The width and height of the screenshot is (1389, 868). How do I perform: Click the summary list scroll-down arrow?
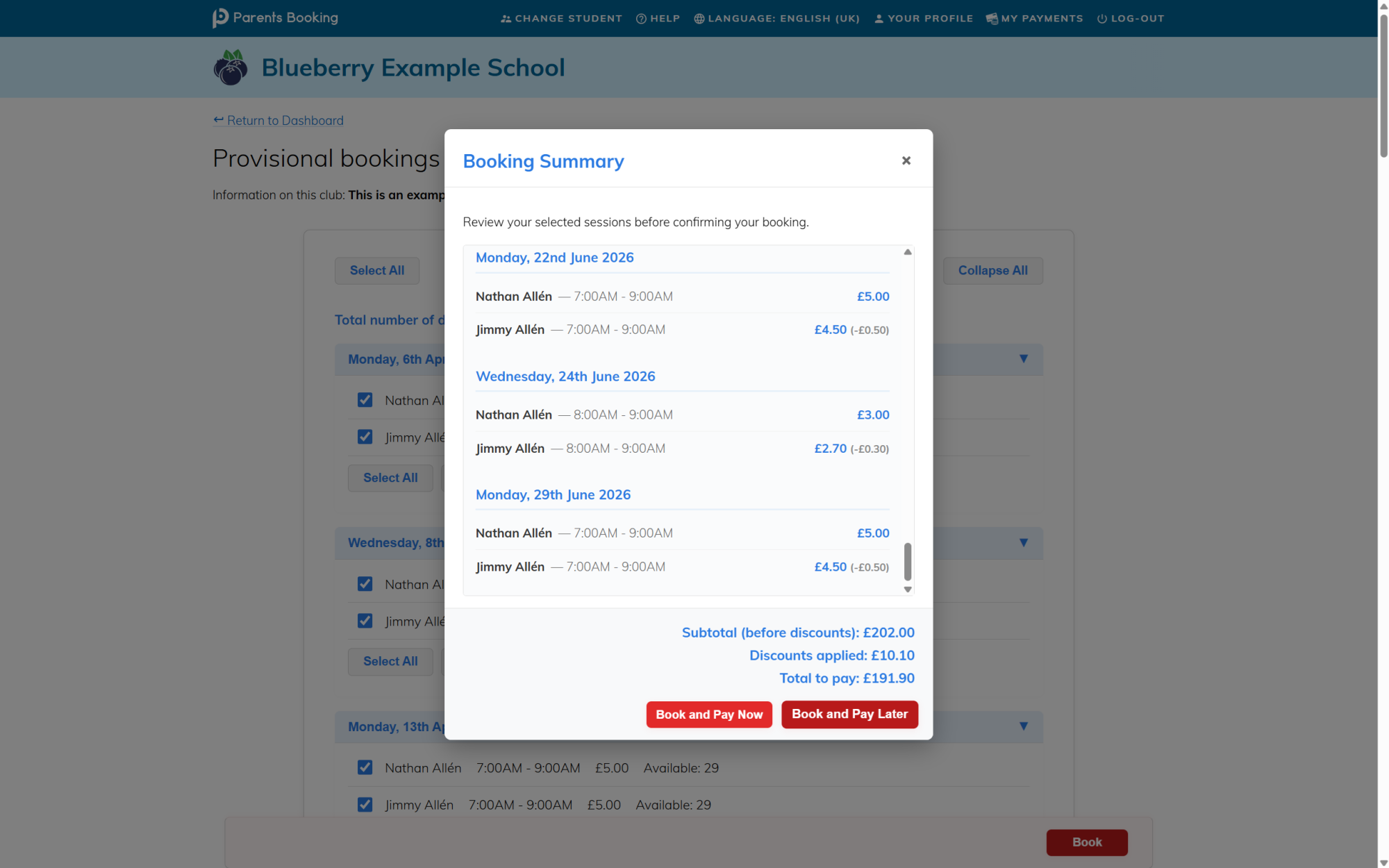(907, 589)
